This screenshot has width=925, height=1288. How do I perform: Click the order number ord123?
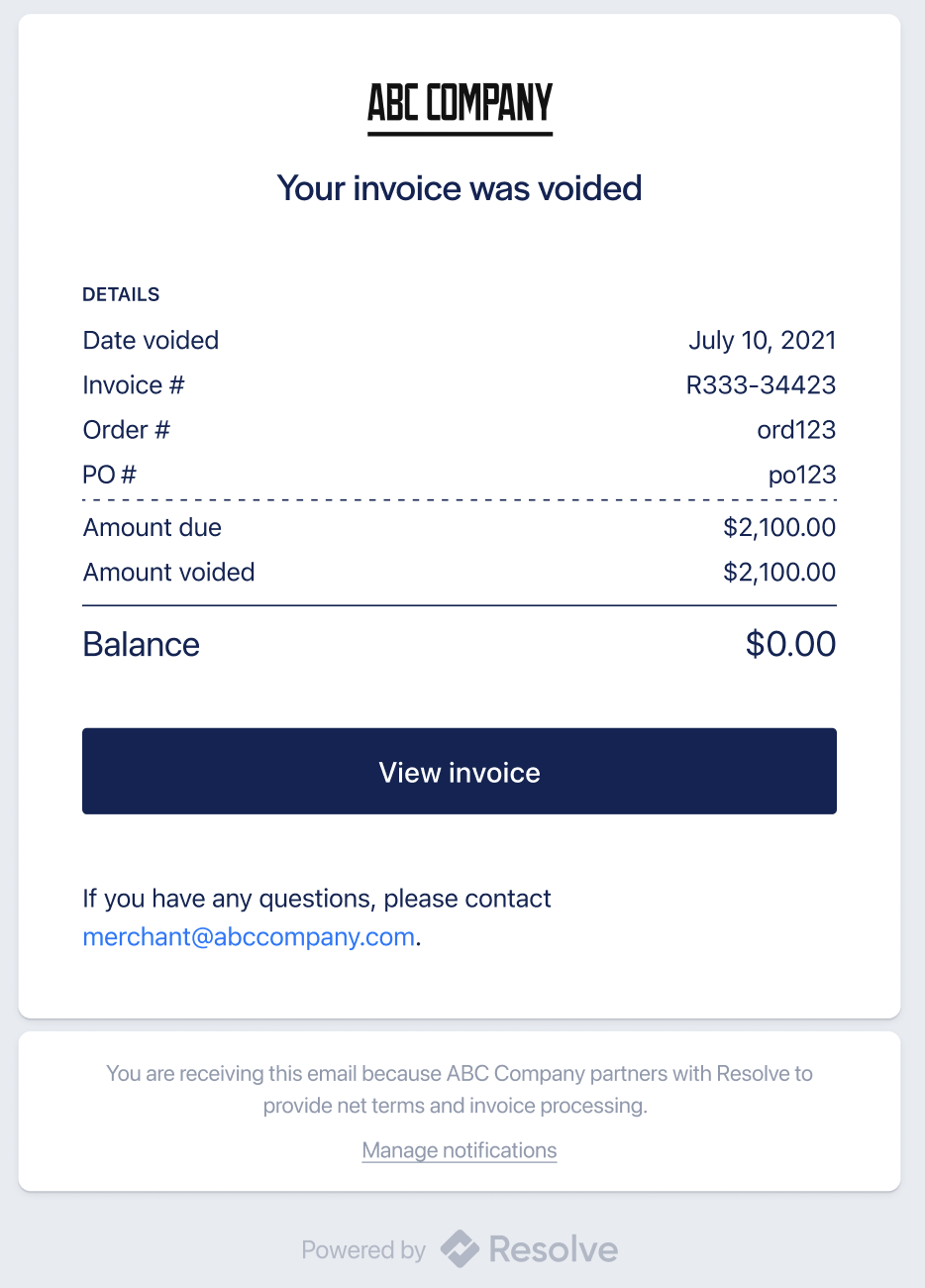pyautogui.click(x=796, y=430)
